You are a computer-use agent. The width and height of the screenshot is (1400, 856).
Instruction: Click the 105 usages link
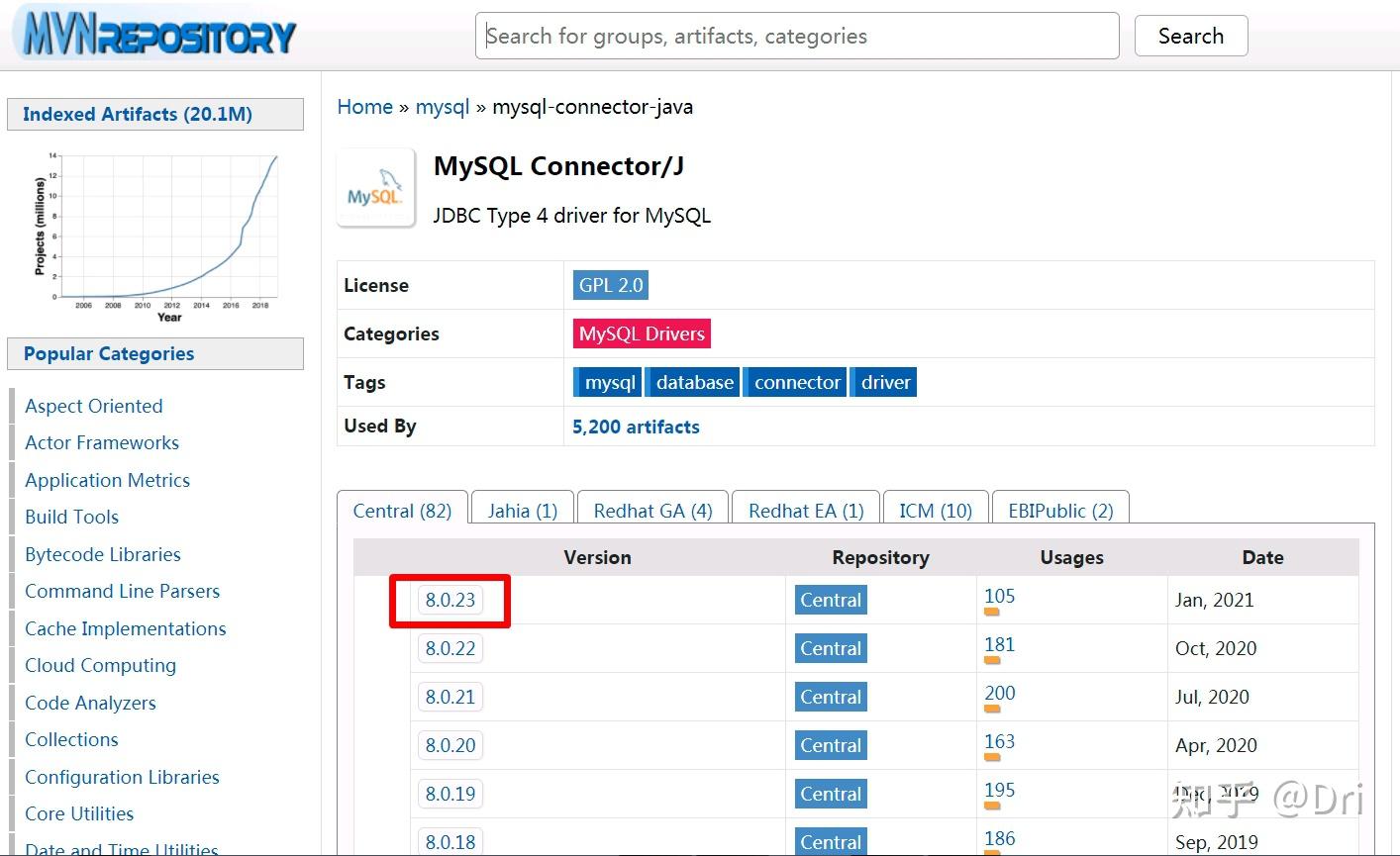[999, 596]
